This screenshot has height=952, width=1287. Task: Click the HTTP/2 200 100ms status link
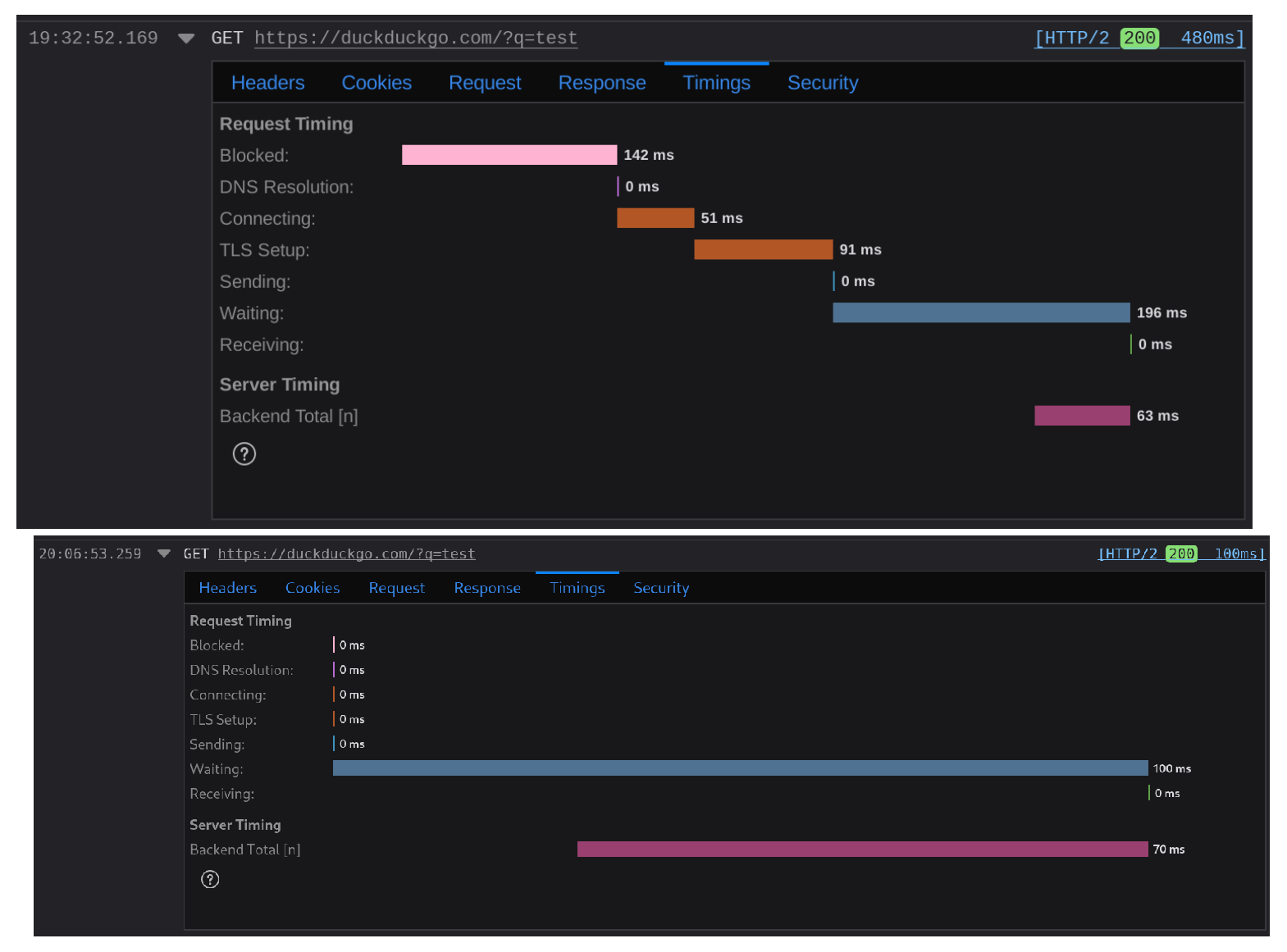(x=1180, y=553)
